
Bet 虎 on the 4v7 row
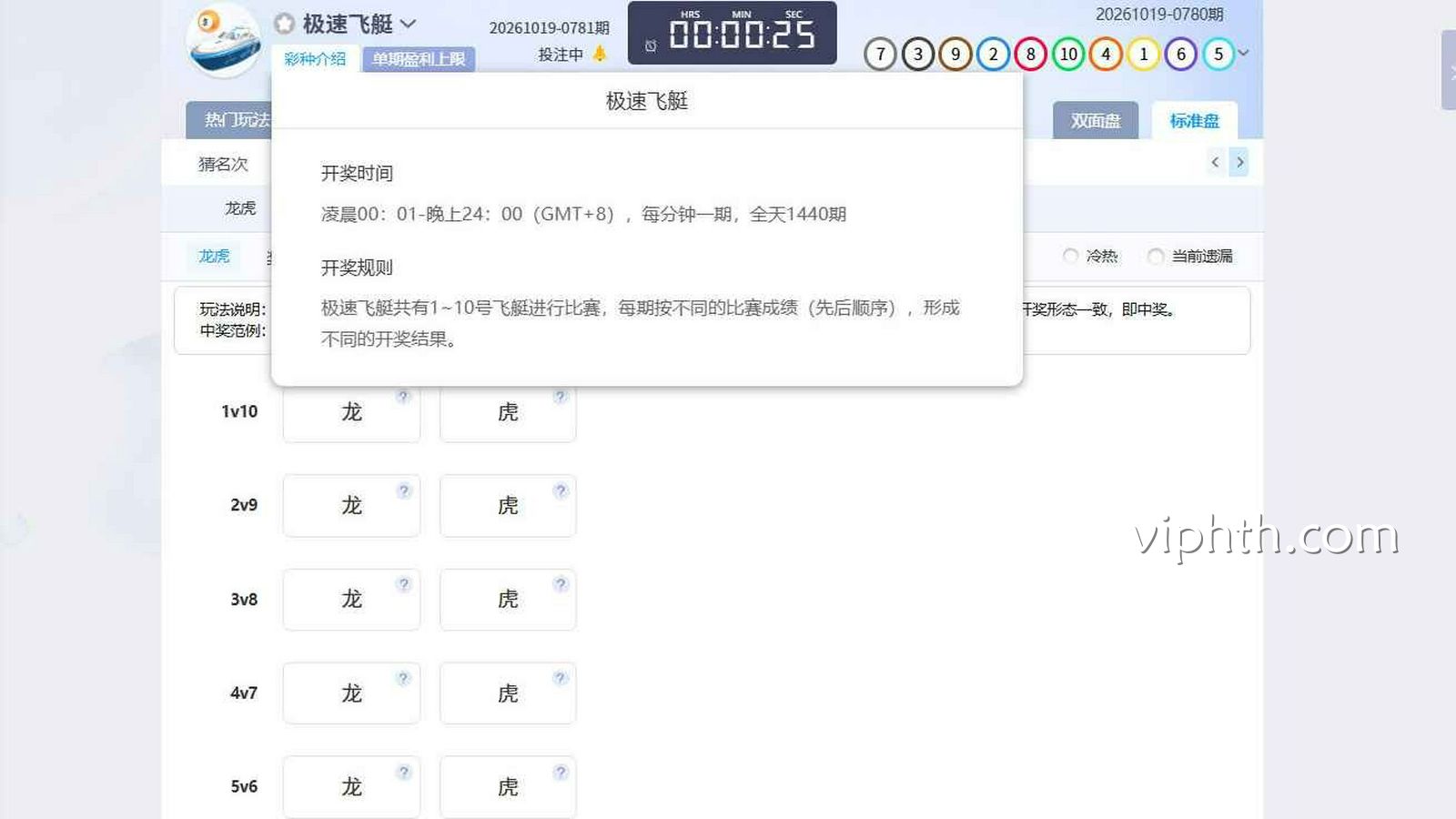[508, 693]
